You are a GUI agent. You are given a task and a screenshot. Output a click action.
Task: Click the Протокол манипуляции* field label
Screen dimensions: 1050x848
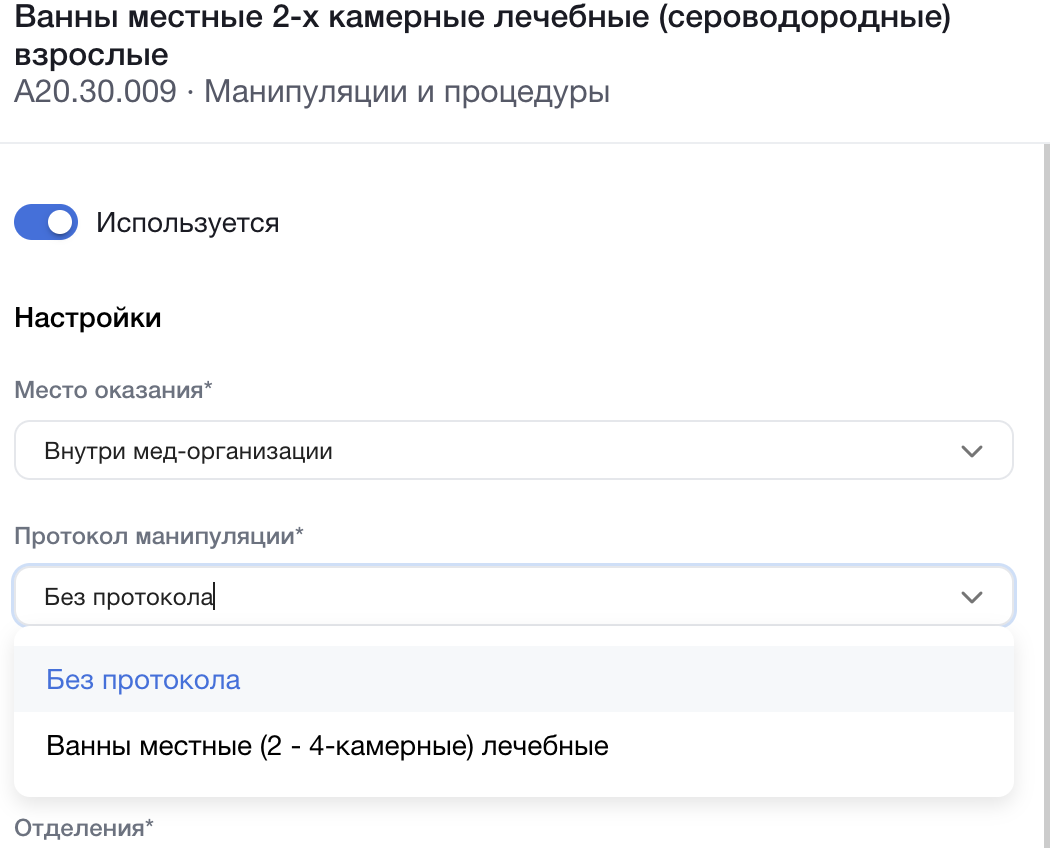[x=158, y=536]
